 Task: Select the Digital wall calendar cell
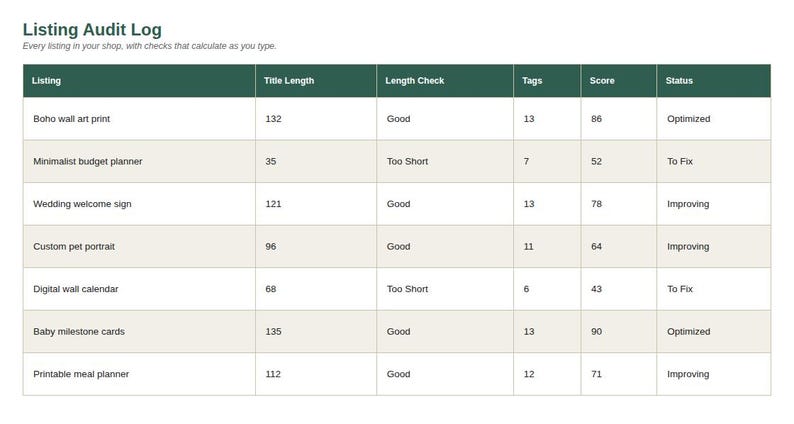click(139, 289)
